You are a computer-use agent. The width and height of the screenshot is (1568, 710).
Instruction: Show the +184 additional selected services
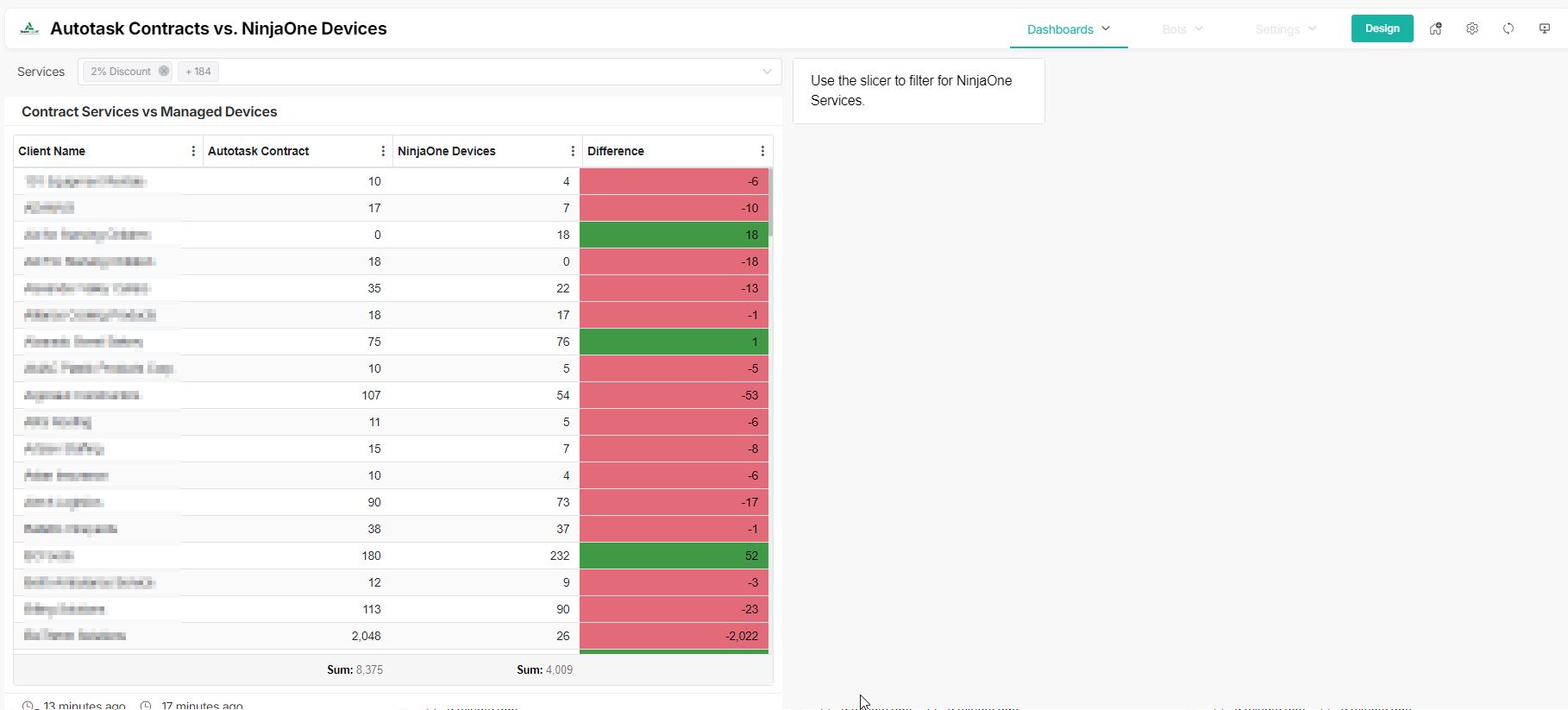coord(198,72)
